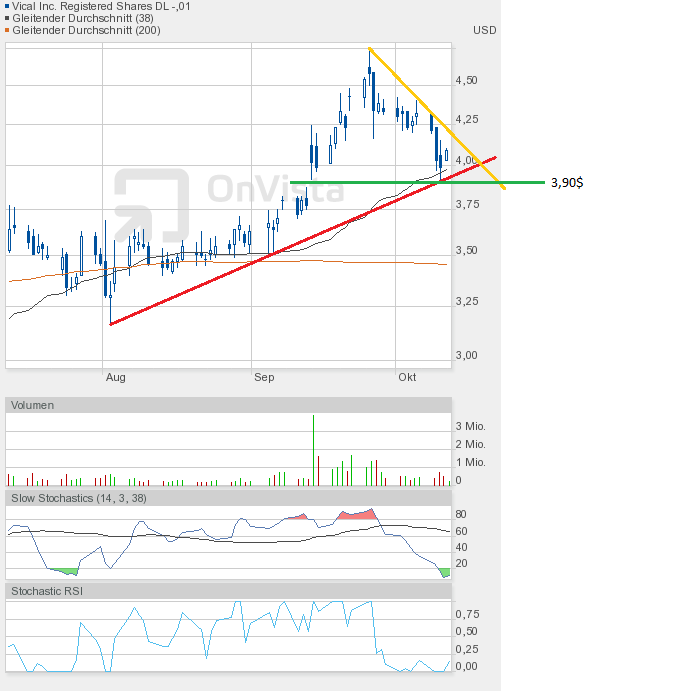This screenshot has width=673, height=691.
Task: Click the Sep label on the time axis
Action: 264,377
